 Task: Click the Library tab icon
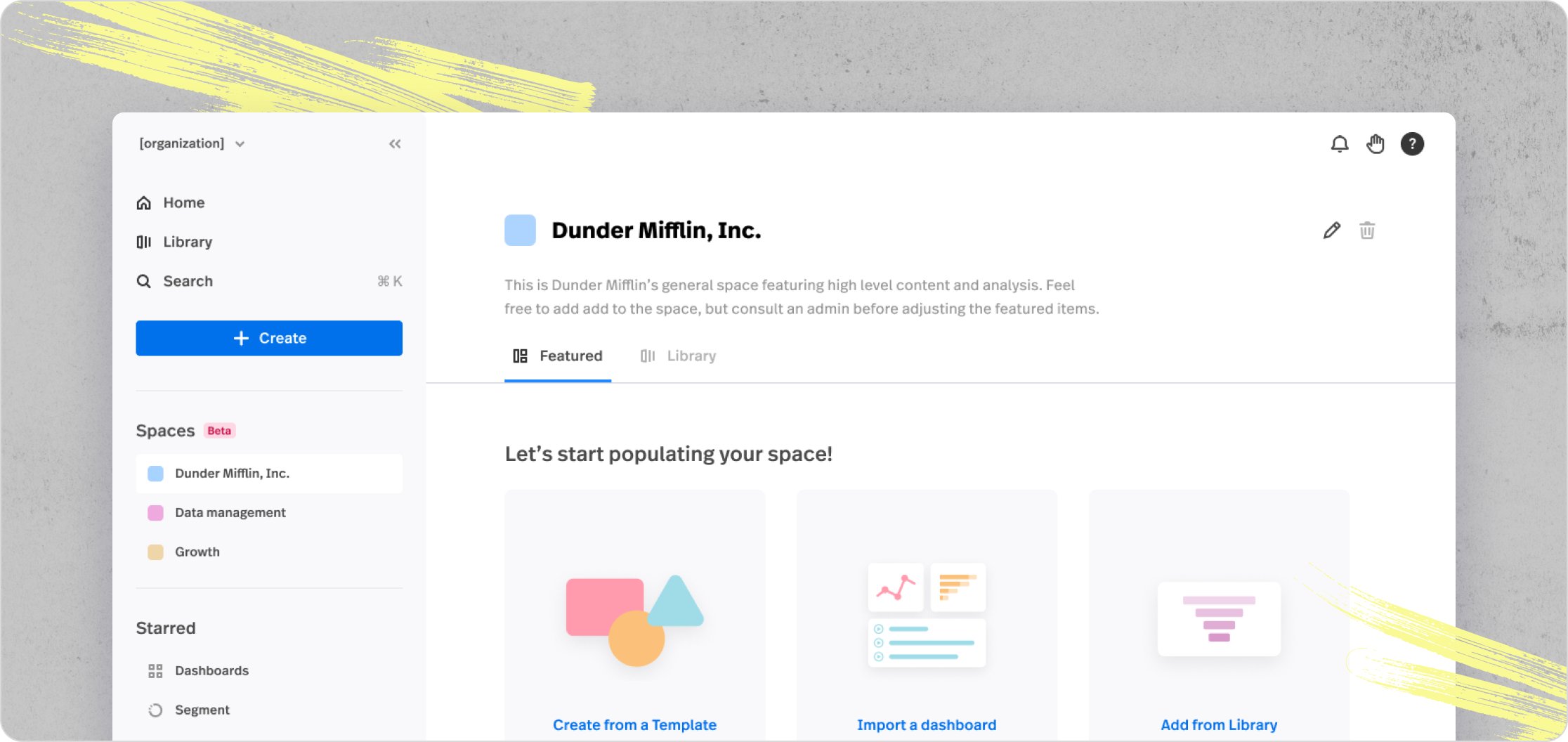coord(648,356)
